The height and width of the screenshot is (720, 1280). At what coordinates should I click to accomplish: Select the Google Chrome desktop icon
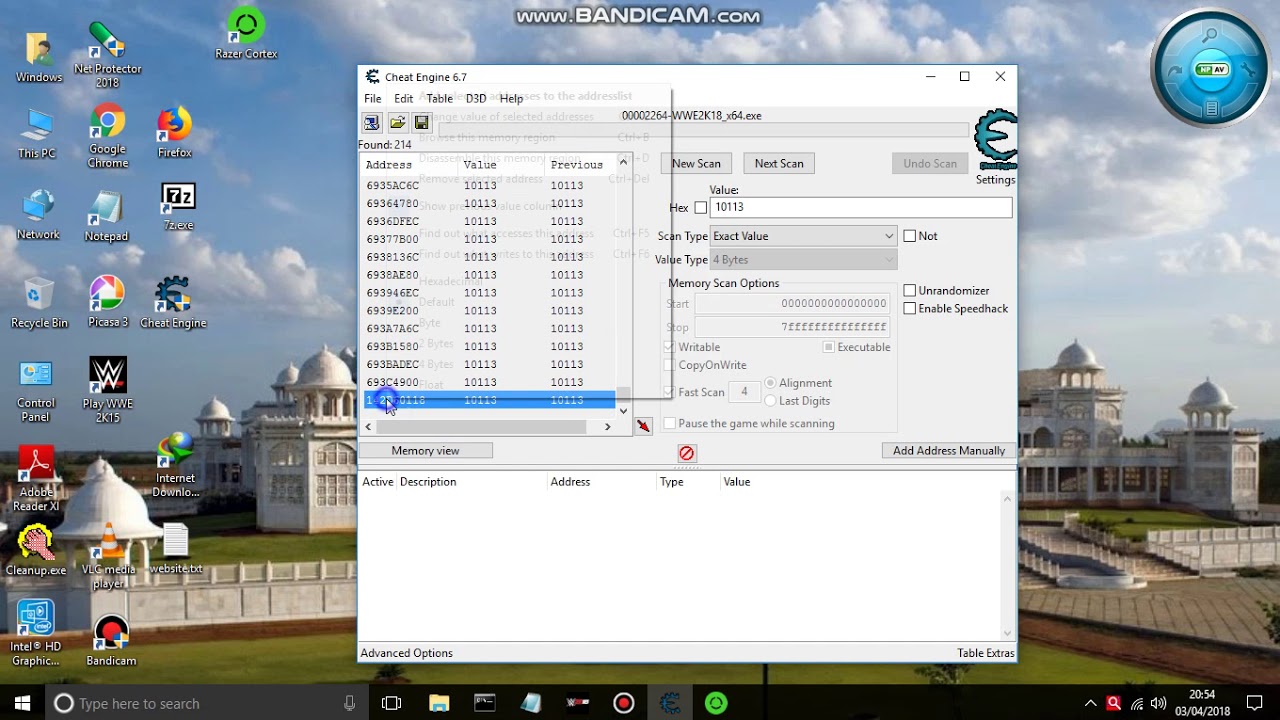(x=107, y=137)
